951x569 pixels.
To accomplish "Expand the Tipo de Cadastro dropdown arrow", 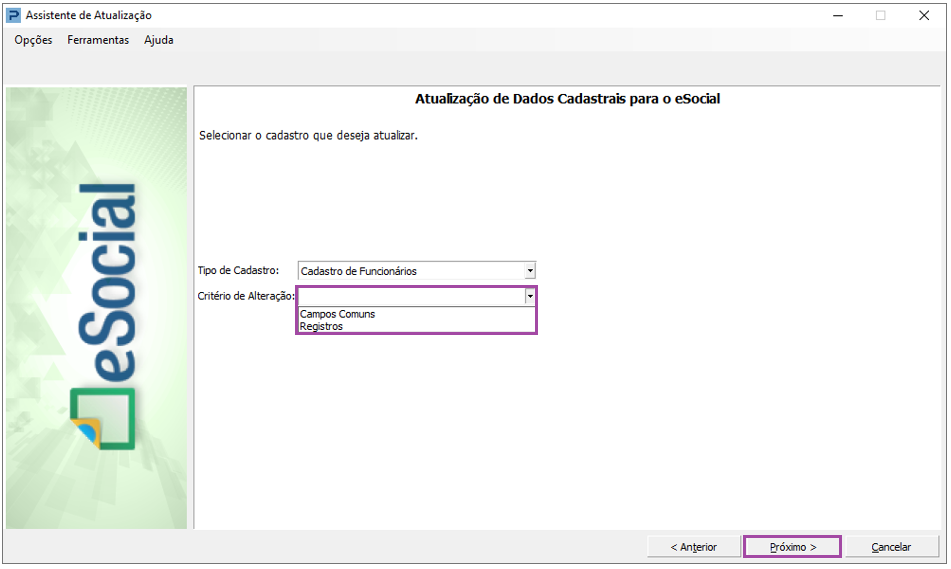I will [530, 271].
